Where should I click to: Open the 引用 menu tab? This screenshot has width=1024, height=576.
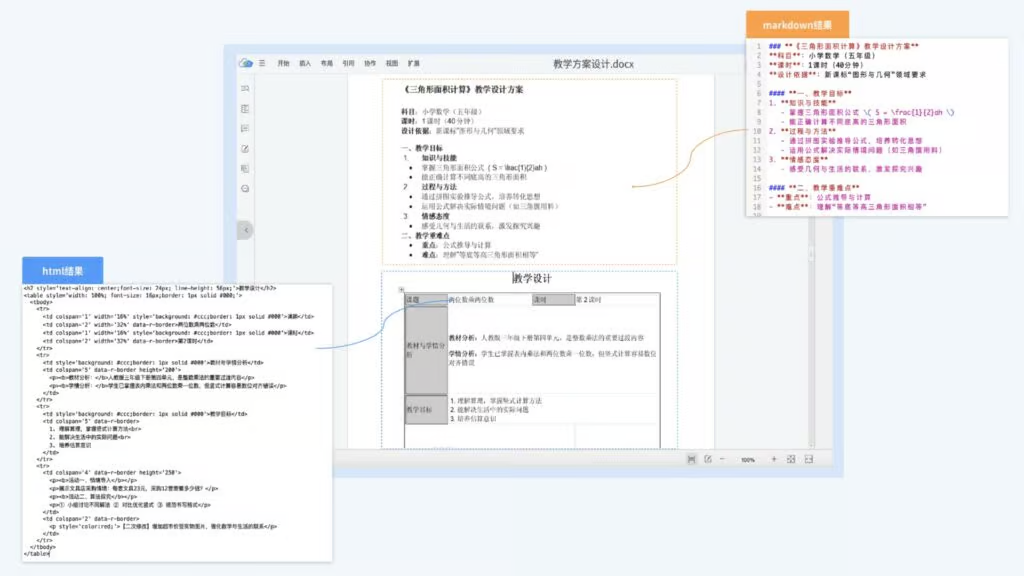pyautogui.click(x=348, y=63)
